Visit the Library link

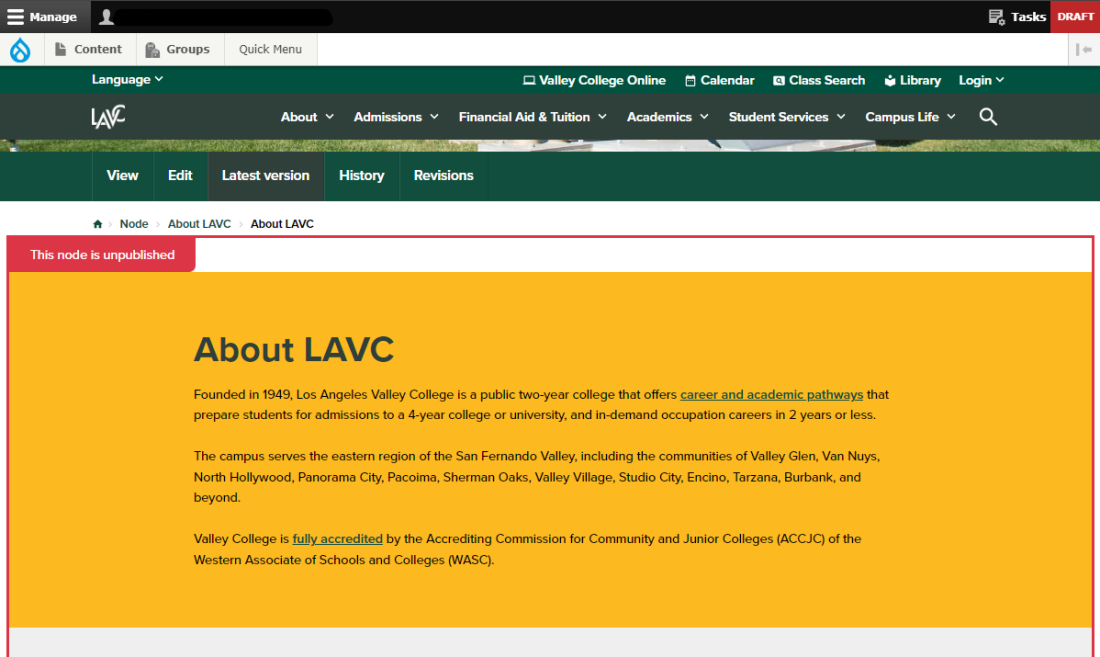click(912, 80)
